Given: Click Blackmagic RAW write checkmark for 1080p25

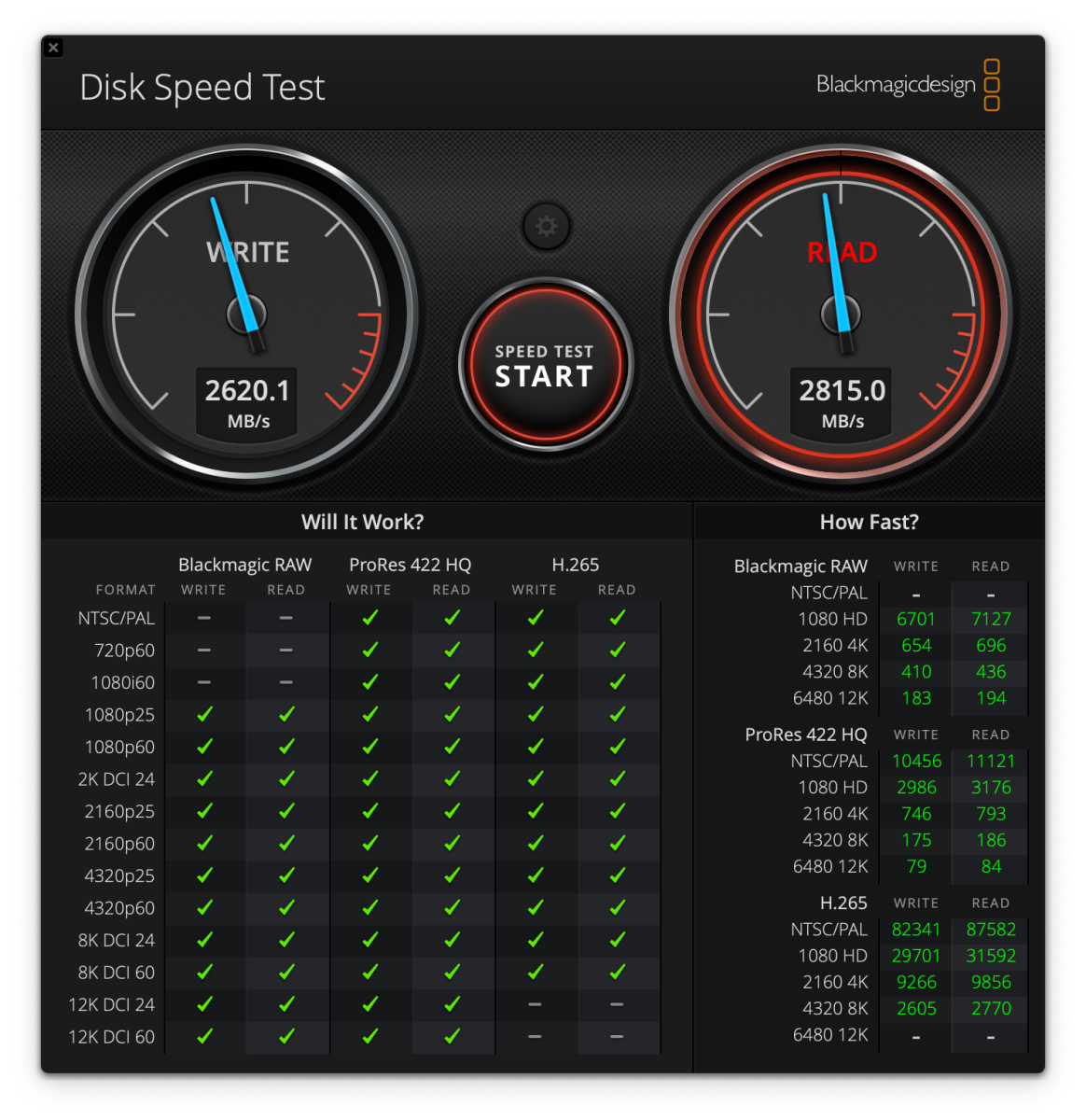Looking at the screenshot, I should 204,714.
